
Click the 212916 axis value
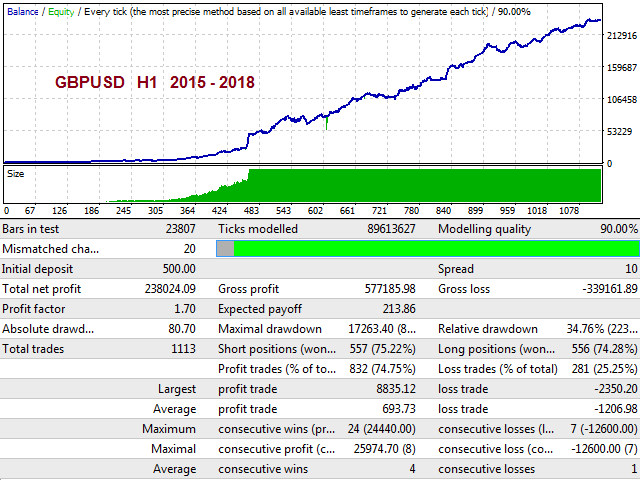(622, 36)
